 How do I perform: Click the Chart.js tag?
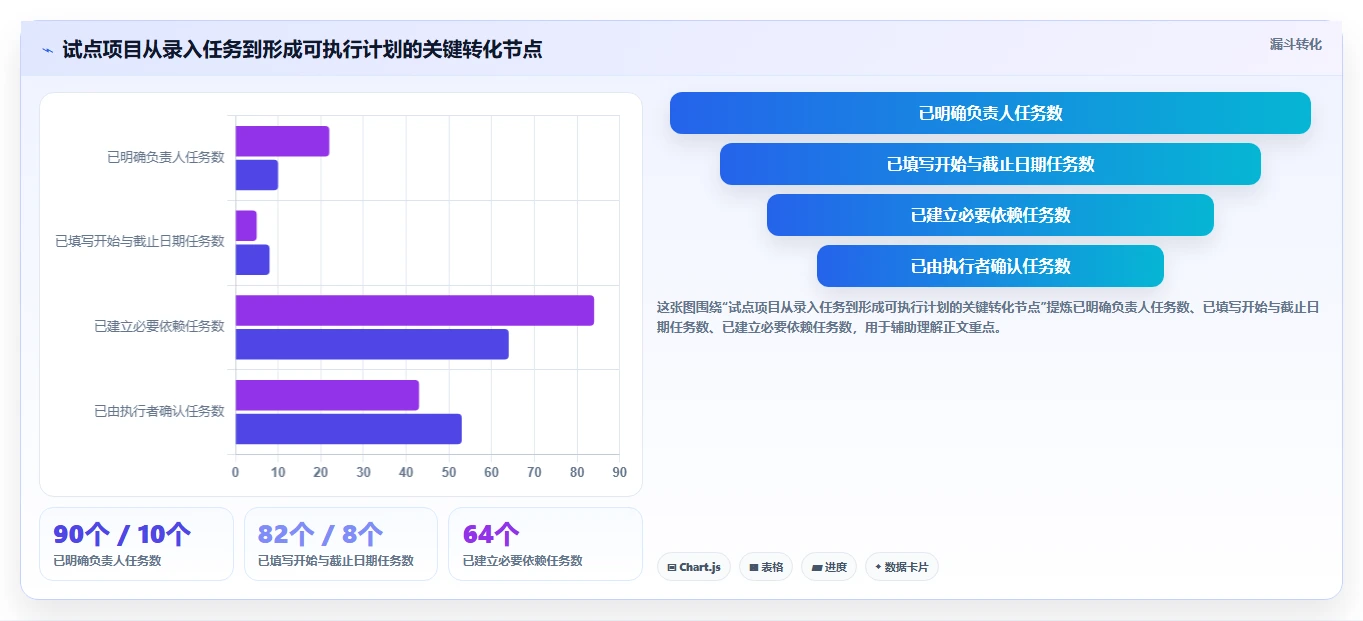pos(694,567)
